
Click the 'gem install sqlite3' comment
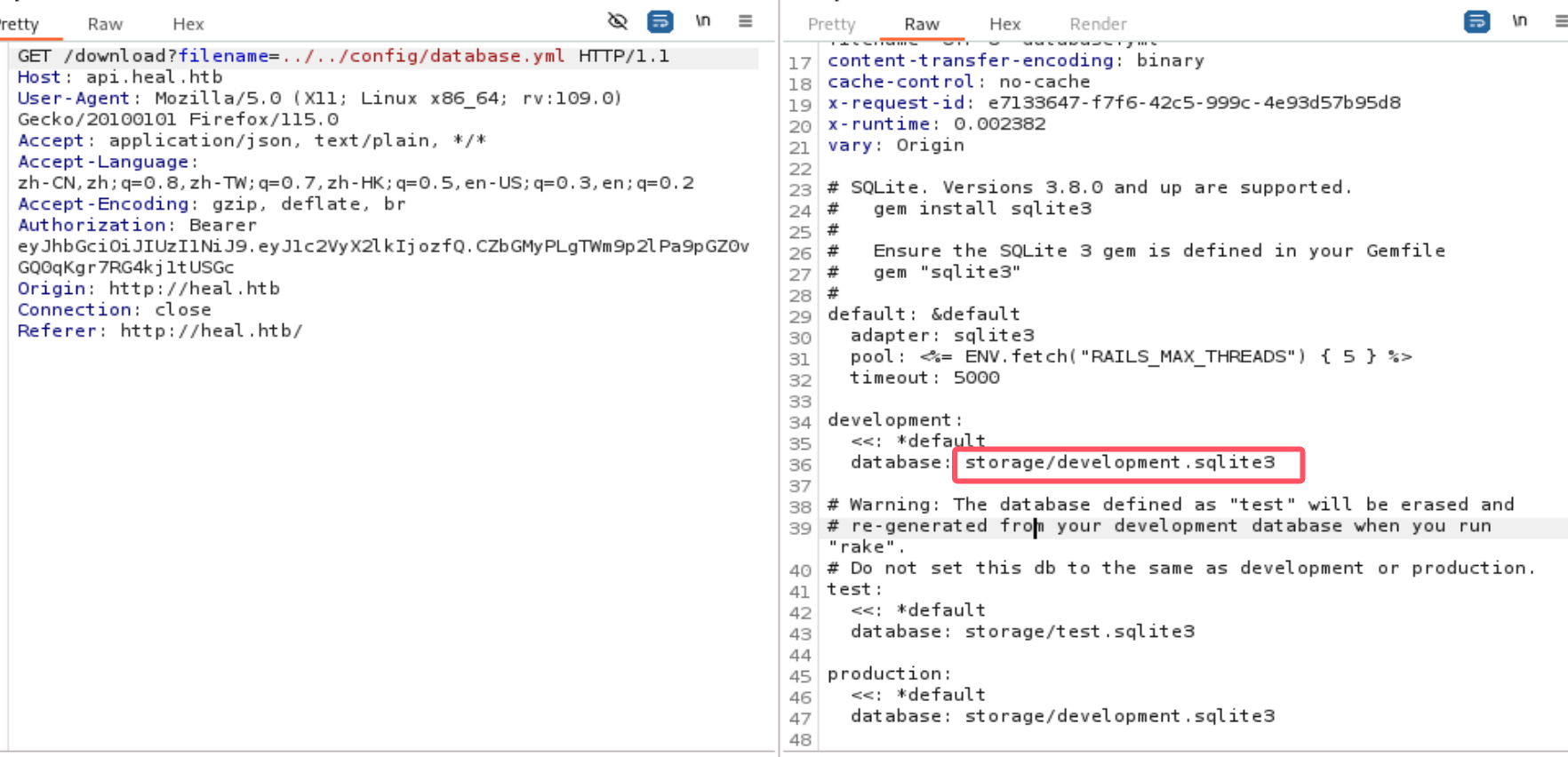[959, 209]
